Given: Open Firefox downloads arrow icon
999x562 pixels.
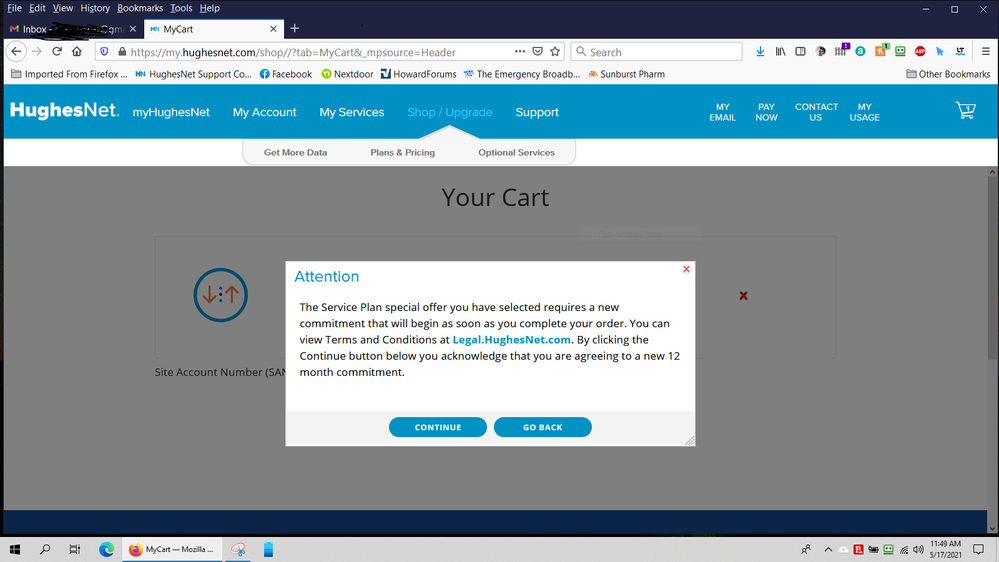Looking at the screenshot, I should pyautogui.click(x=760, y=52).
